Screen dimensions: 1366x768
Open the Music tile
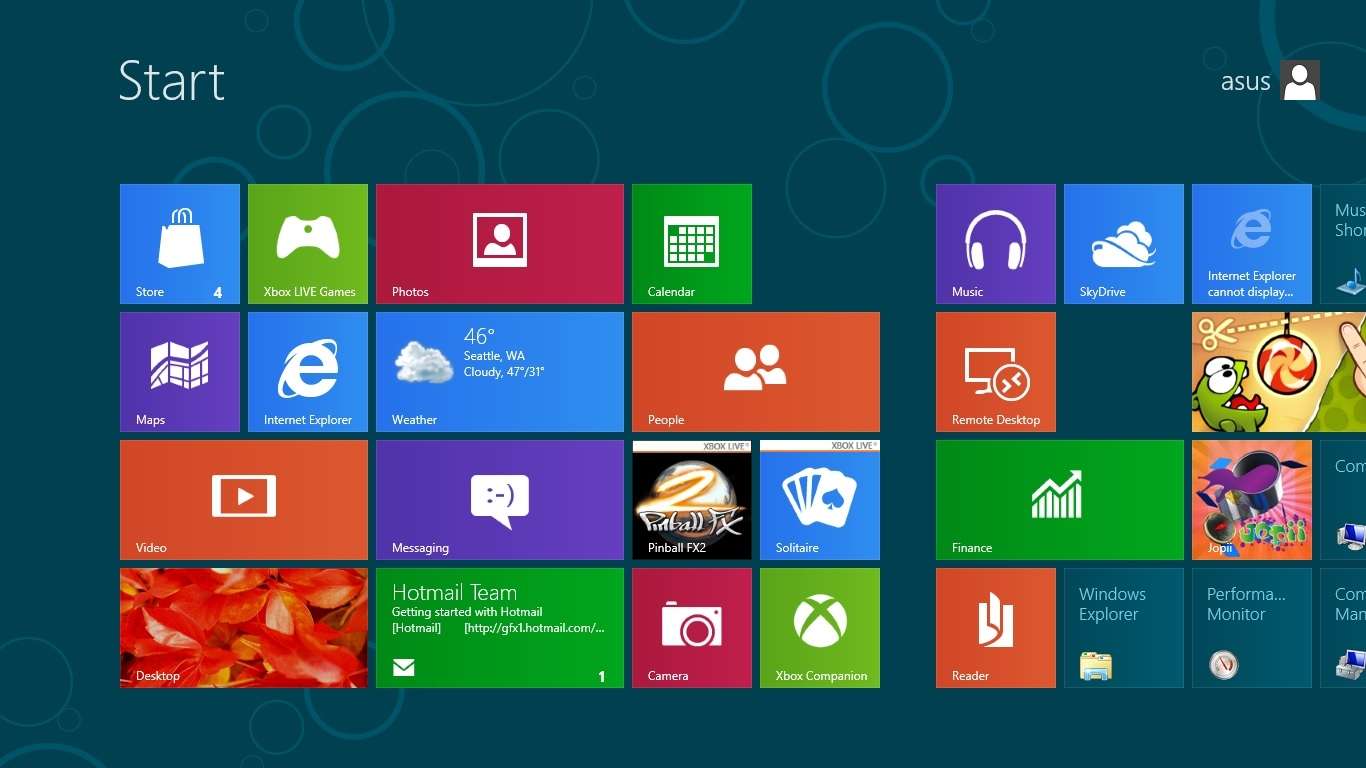(996, 244)
